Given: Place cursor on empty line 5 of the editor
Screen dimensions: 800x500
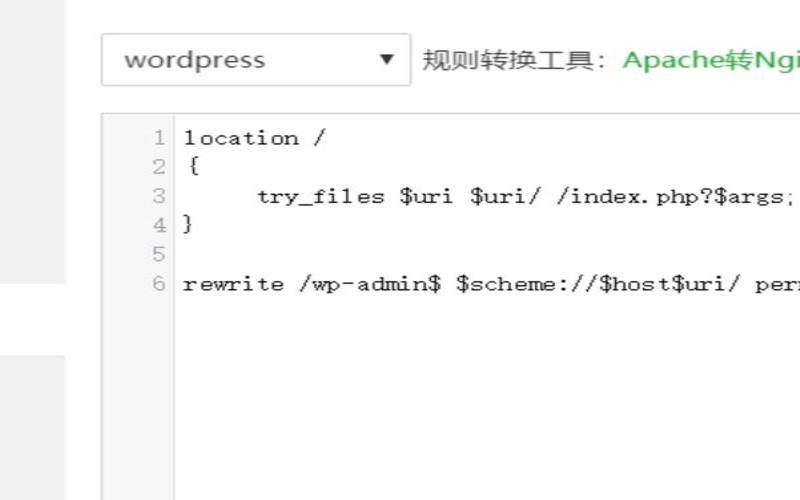Looking at the screenshot, I should coord(400,254).
